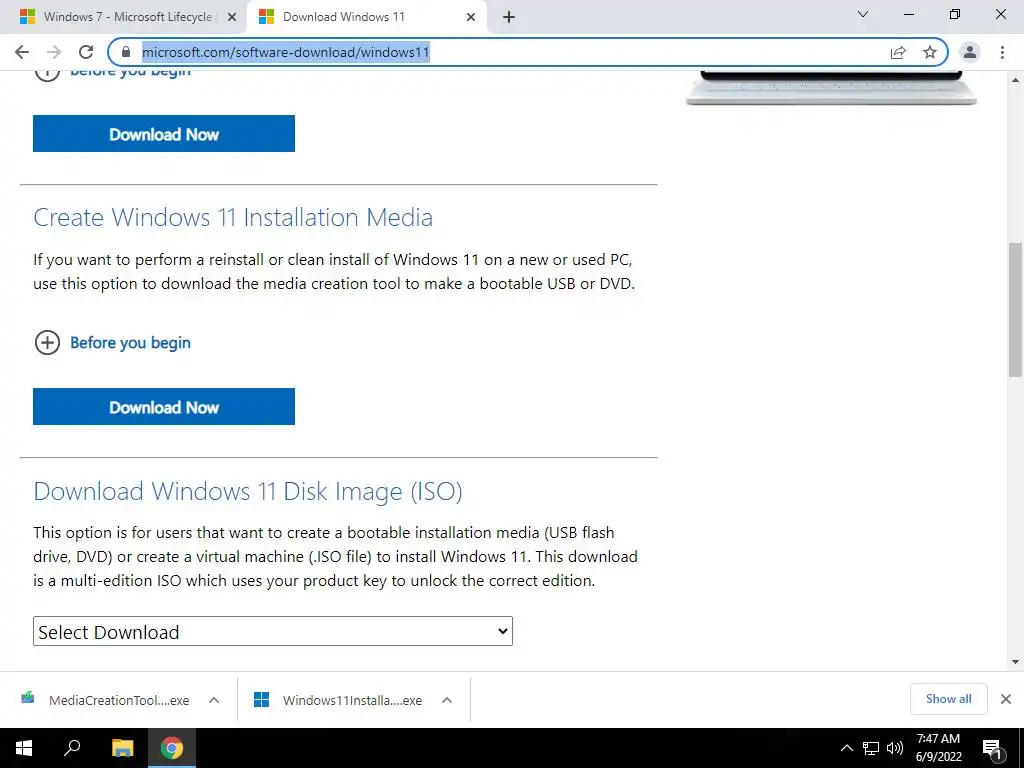Open the taskbar clock showing 7:47 AM
This screenshot has height=768, width=1024.
pyautogui.click(x=938, y=748)
